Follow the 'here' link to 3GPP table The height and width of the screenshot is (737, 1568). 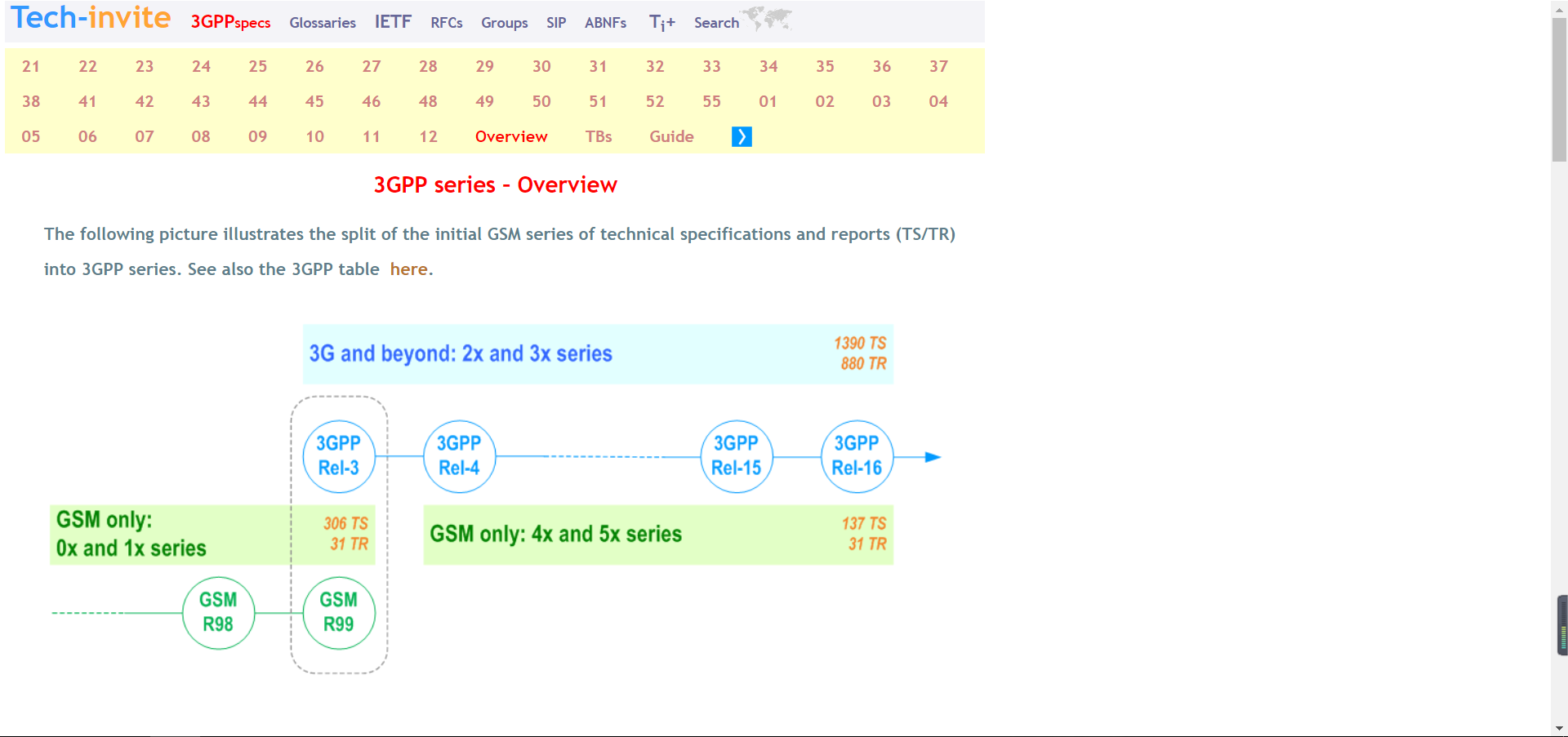408,269
